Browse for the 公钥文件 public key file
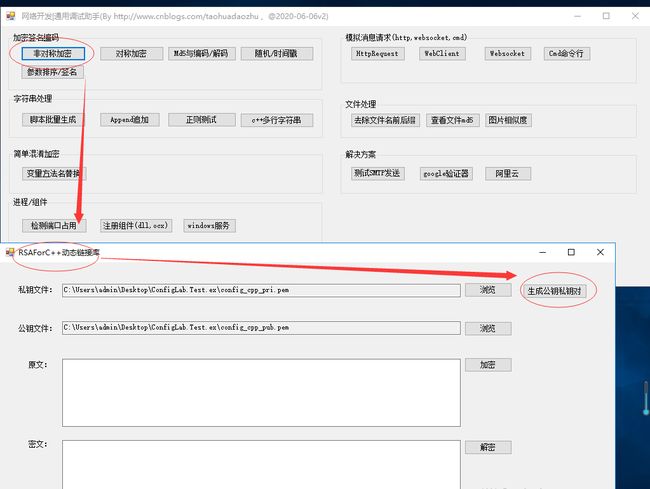 click(488, 329)
